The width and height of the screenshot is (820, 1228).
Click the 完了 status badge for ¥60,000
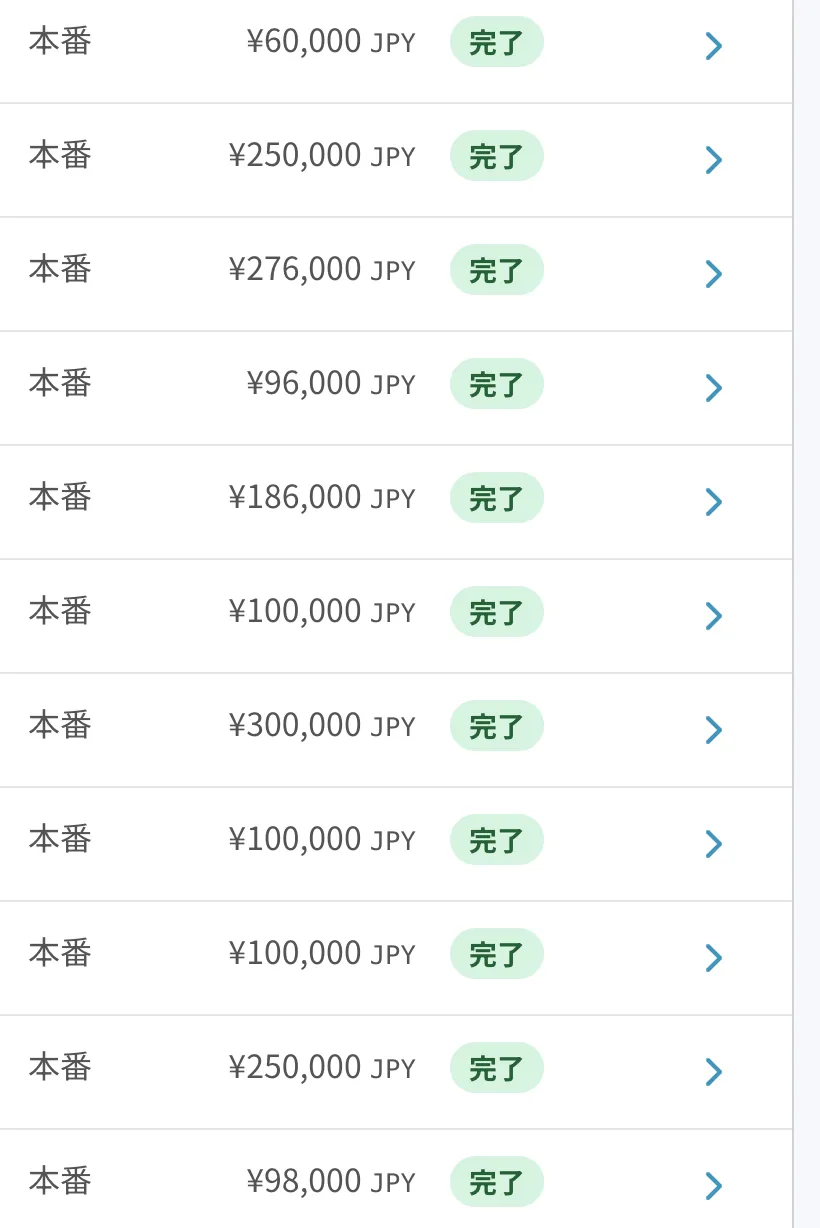pos(496,43)
